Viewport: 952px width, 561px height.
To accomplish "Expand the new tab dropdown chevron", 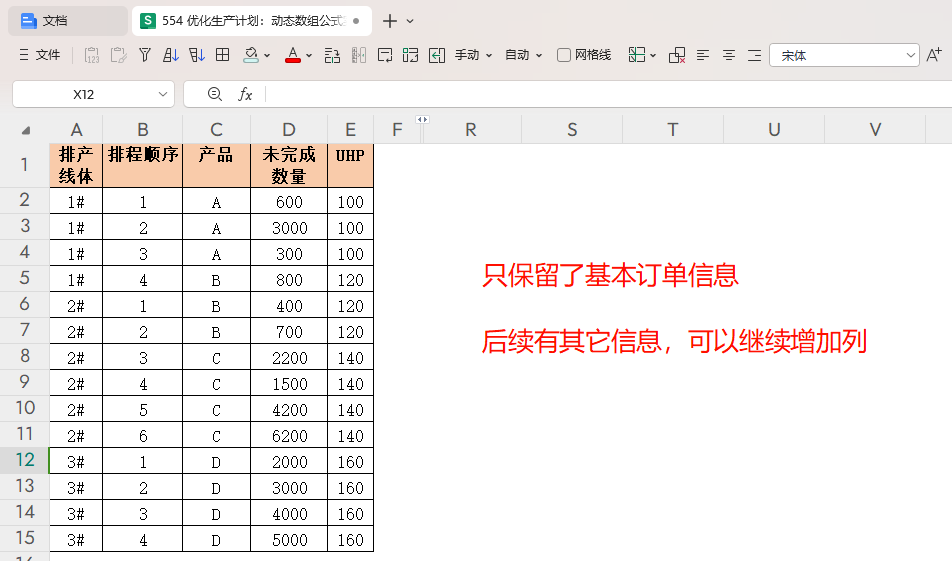I will coord(410,21).
